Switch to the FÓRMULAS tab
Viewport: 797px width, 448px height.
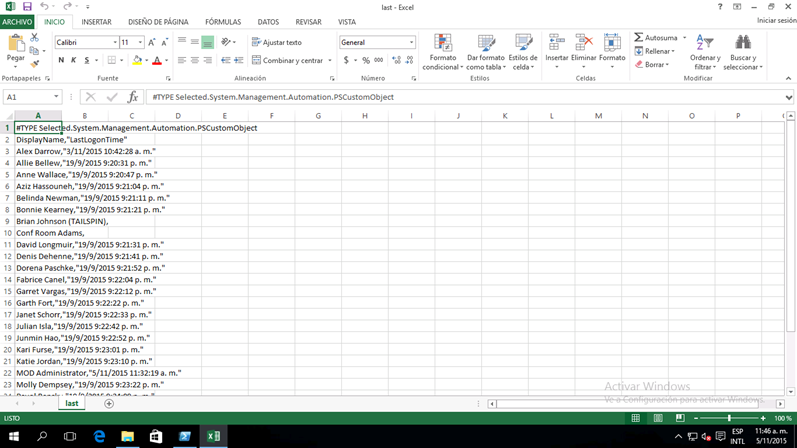223,22
